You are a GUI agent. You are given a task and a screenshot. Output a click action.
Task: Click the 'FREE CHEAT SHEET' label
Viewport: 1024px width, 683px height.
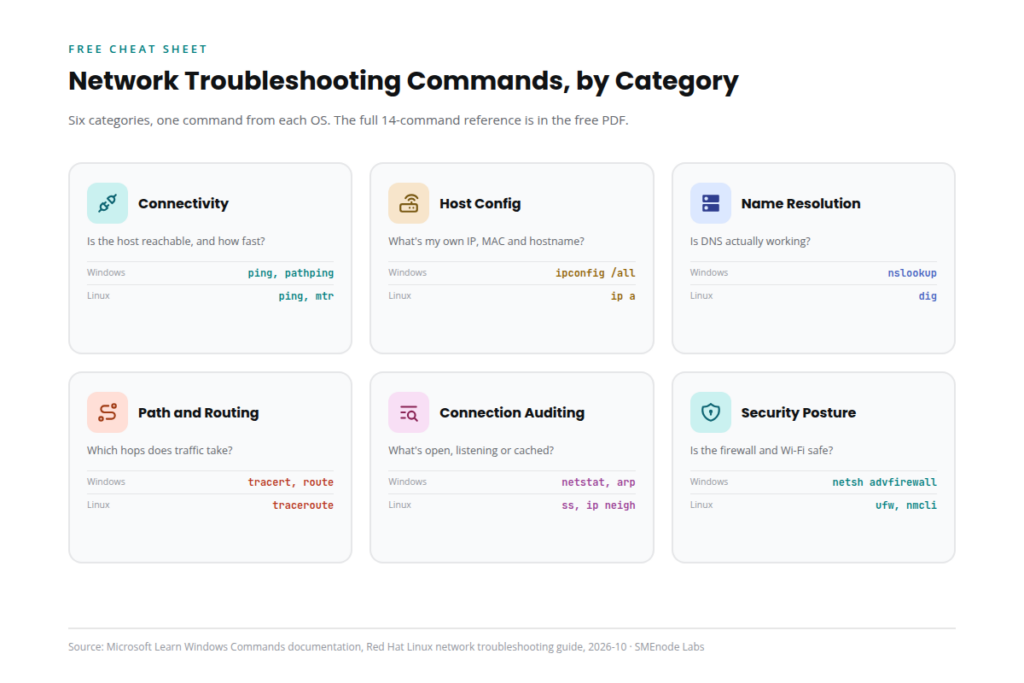(138, 49)
